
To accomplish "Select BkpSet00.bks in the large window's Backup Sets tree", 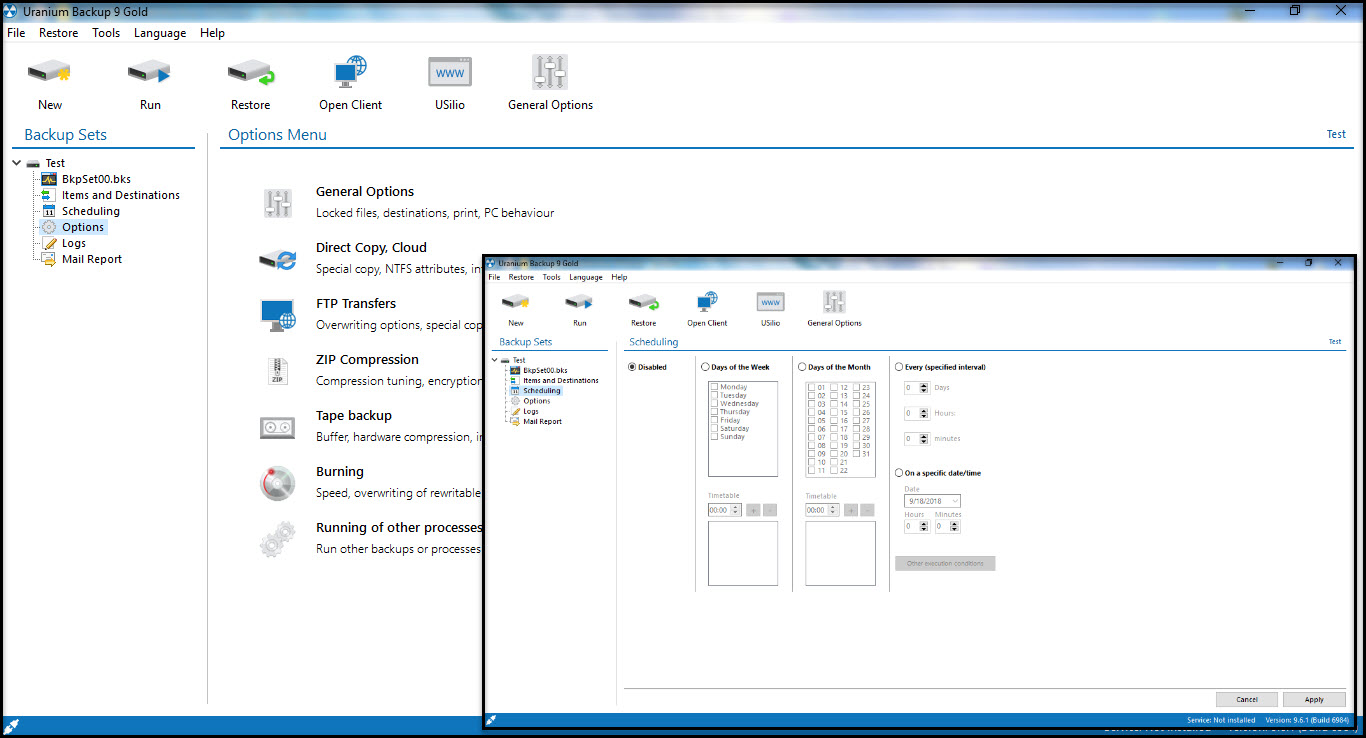I will (x=96, y=179).
